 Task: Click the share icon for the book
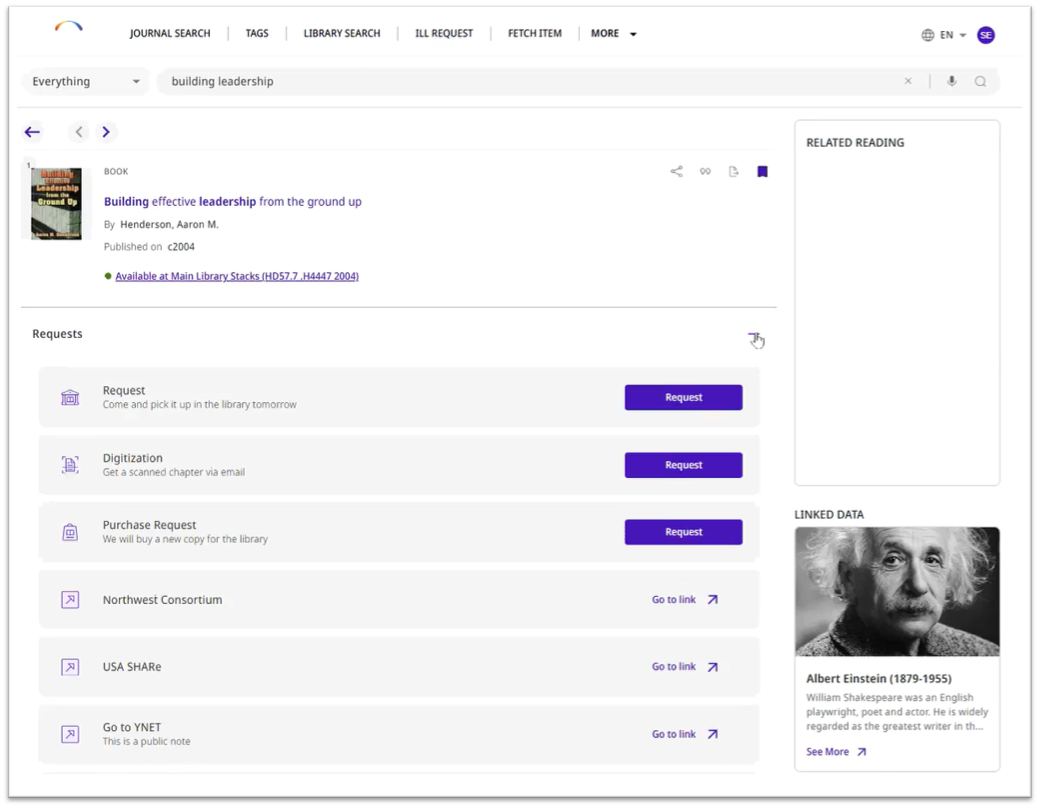[676, 172]
